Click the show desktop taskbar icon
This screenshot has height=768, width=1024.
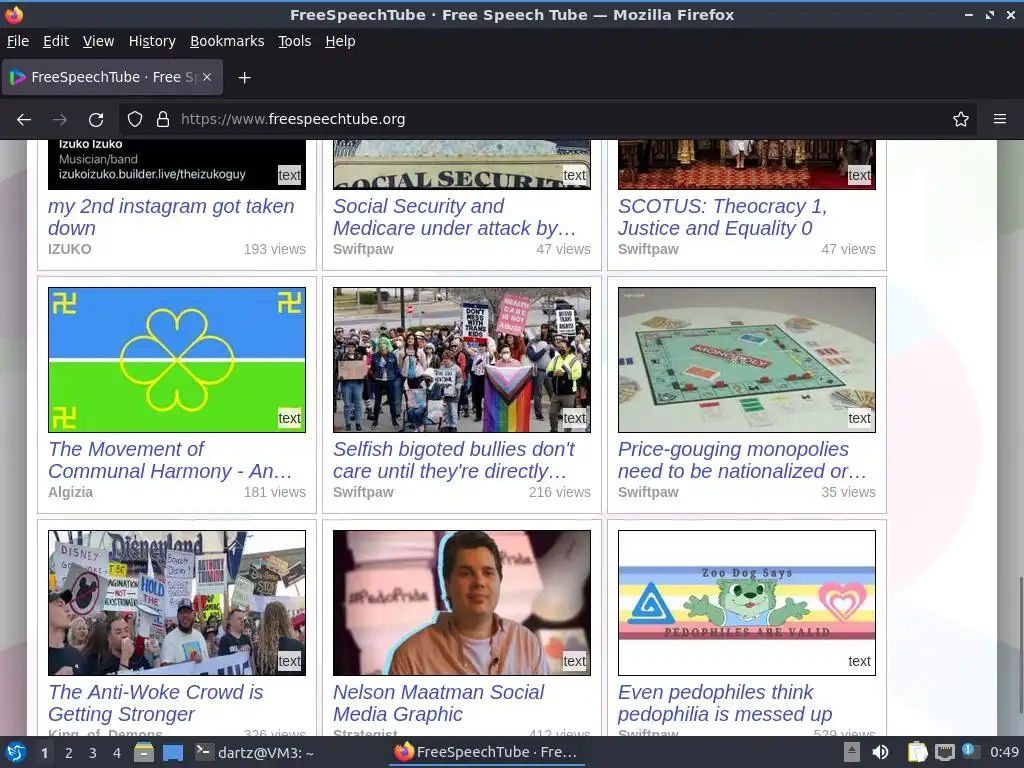[x=173, y=752]
